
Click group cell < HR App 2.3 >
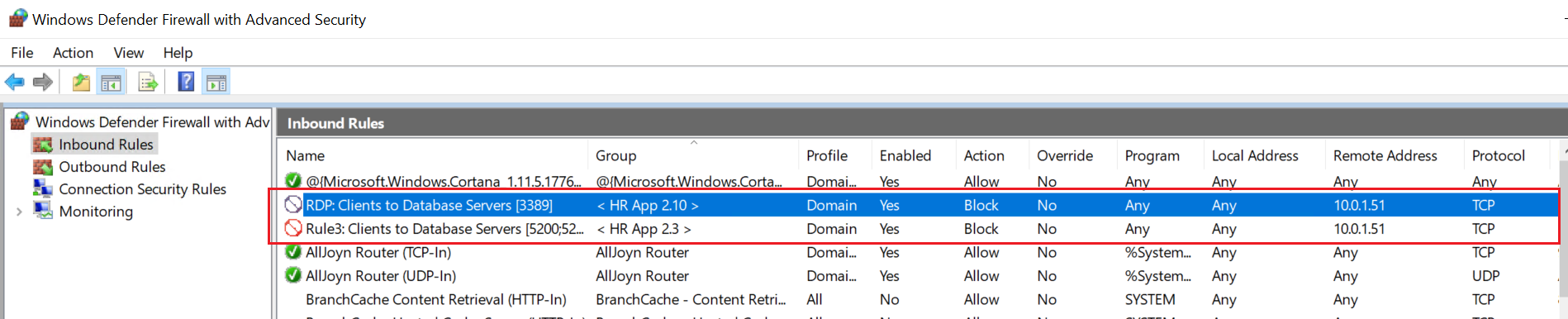point(644,229)
